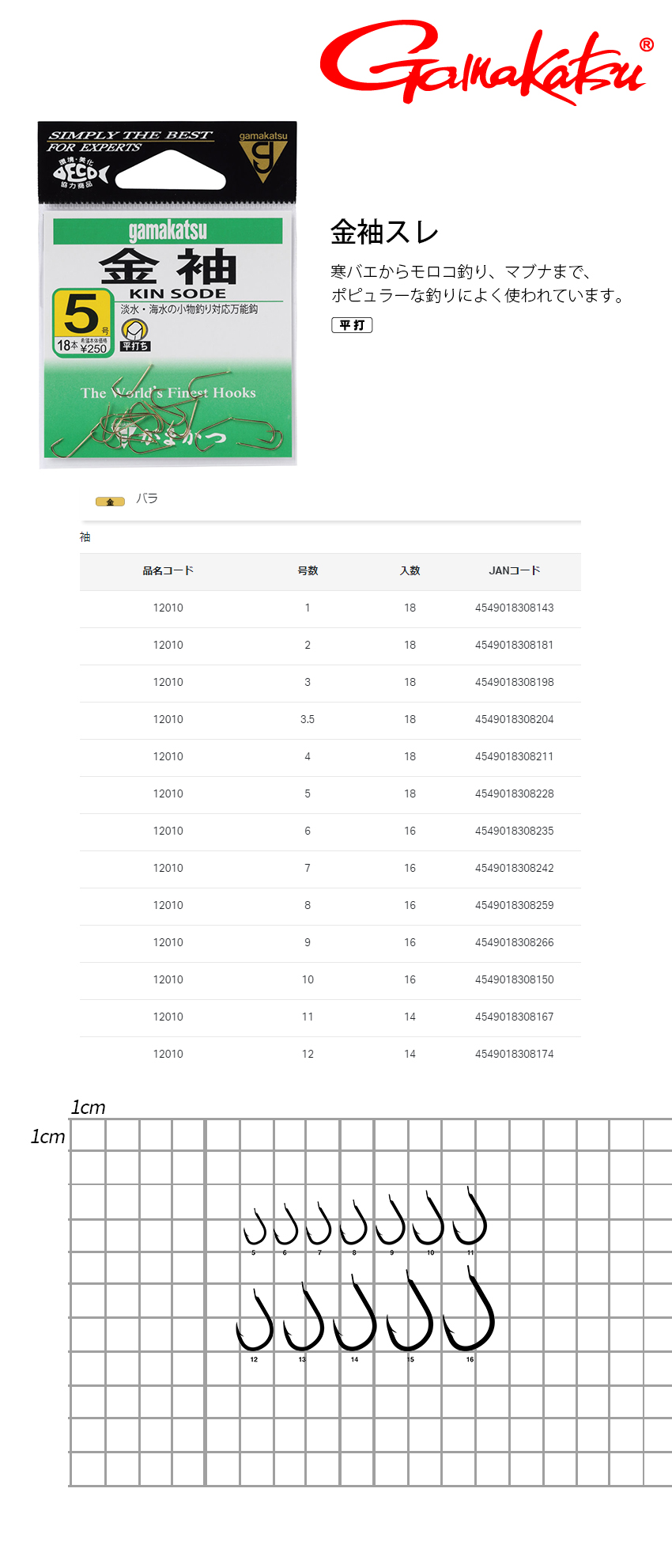Select JAN code 4549018308143
672x1568 pixels.
515,608
